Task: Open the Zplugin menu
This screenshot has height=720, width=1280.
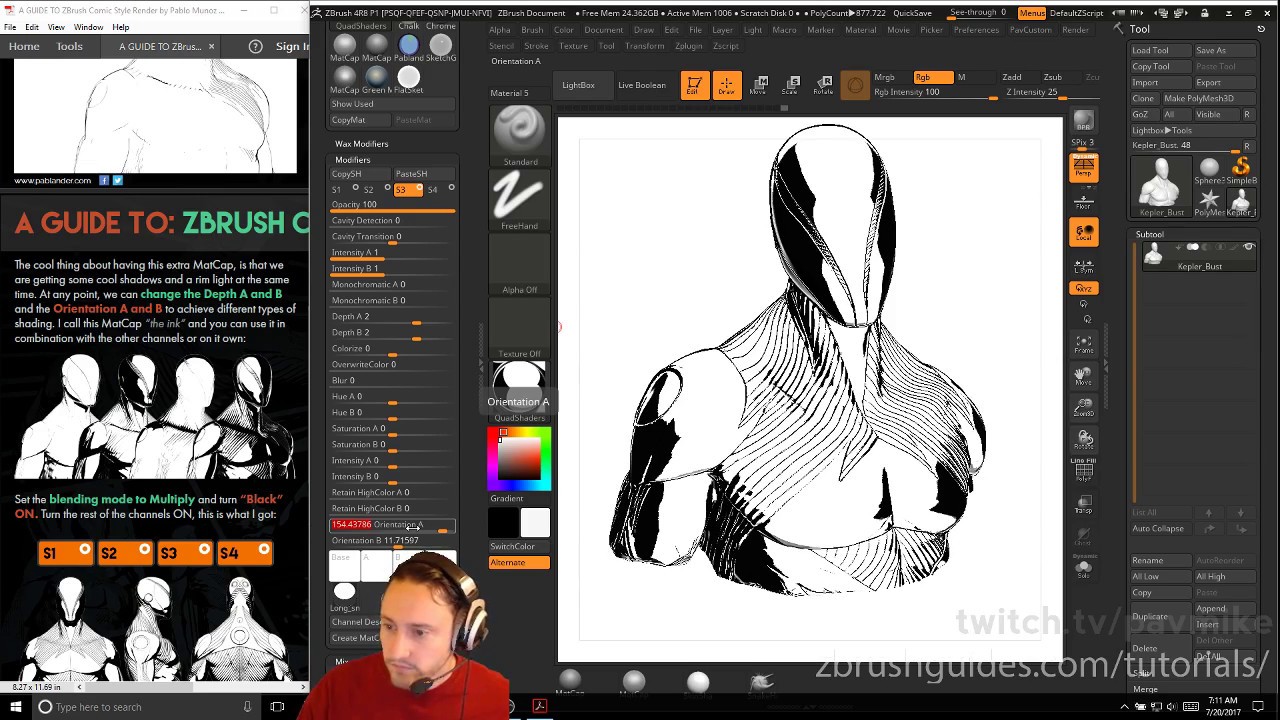Action: pyautogui.click(x=688, y=46)
